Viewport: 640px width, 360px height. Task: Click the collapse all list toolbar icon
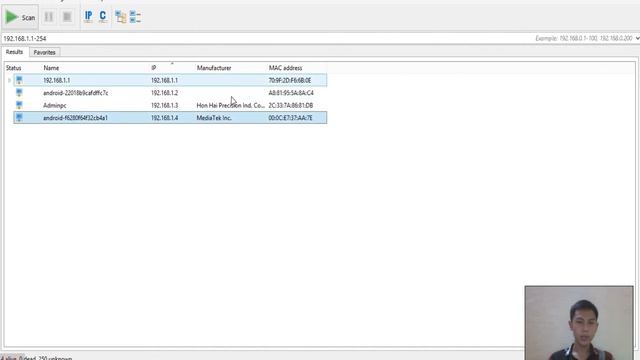(135, 17)
